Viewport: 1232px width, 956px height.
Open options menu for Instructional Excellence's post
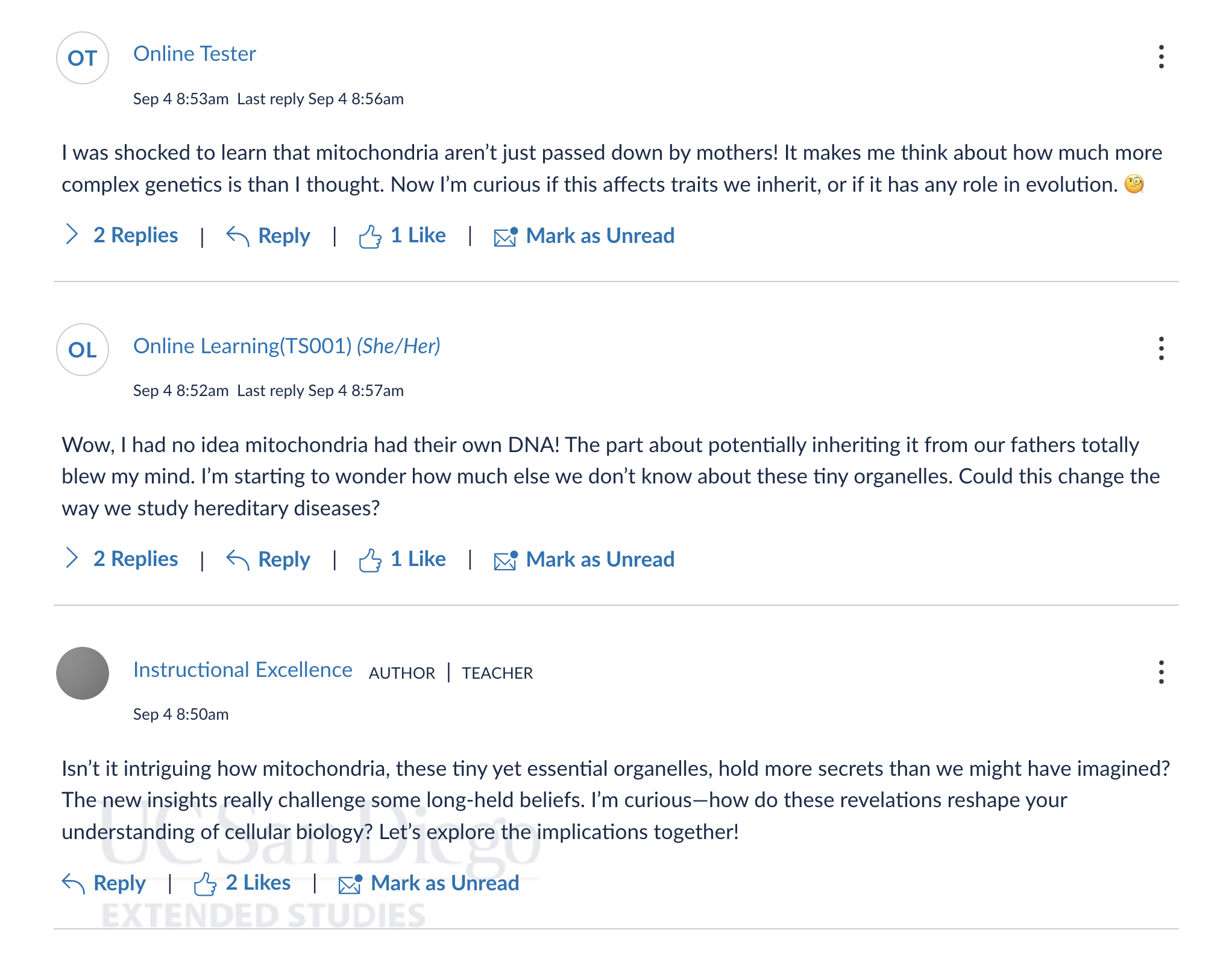pyautogui.click(x=1161, y=673)
